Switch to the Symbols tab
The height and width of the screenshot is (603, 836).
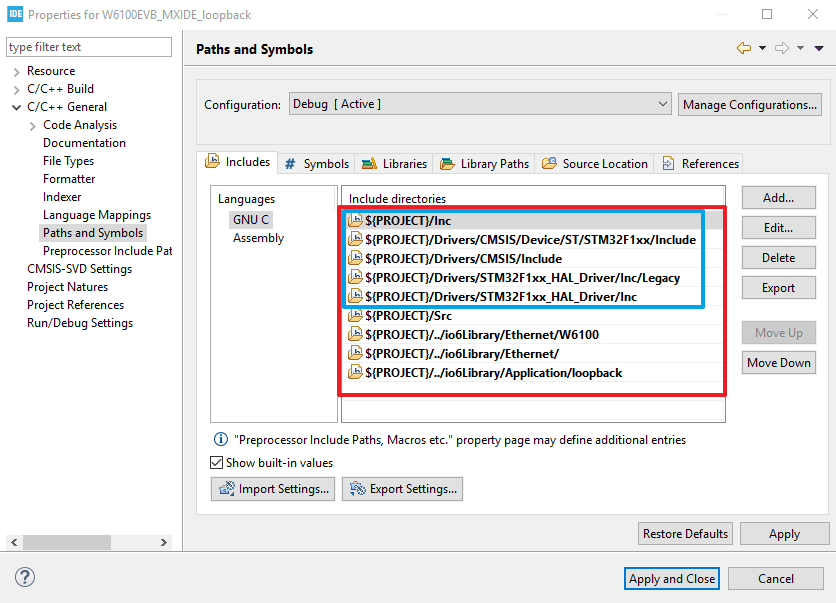[x=317, y=164]
